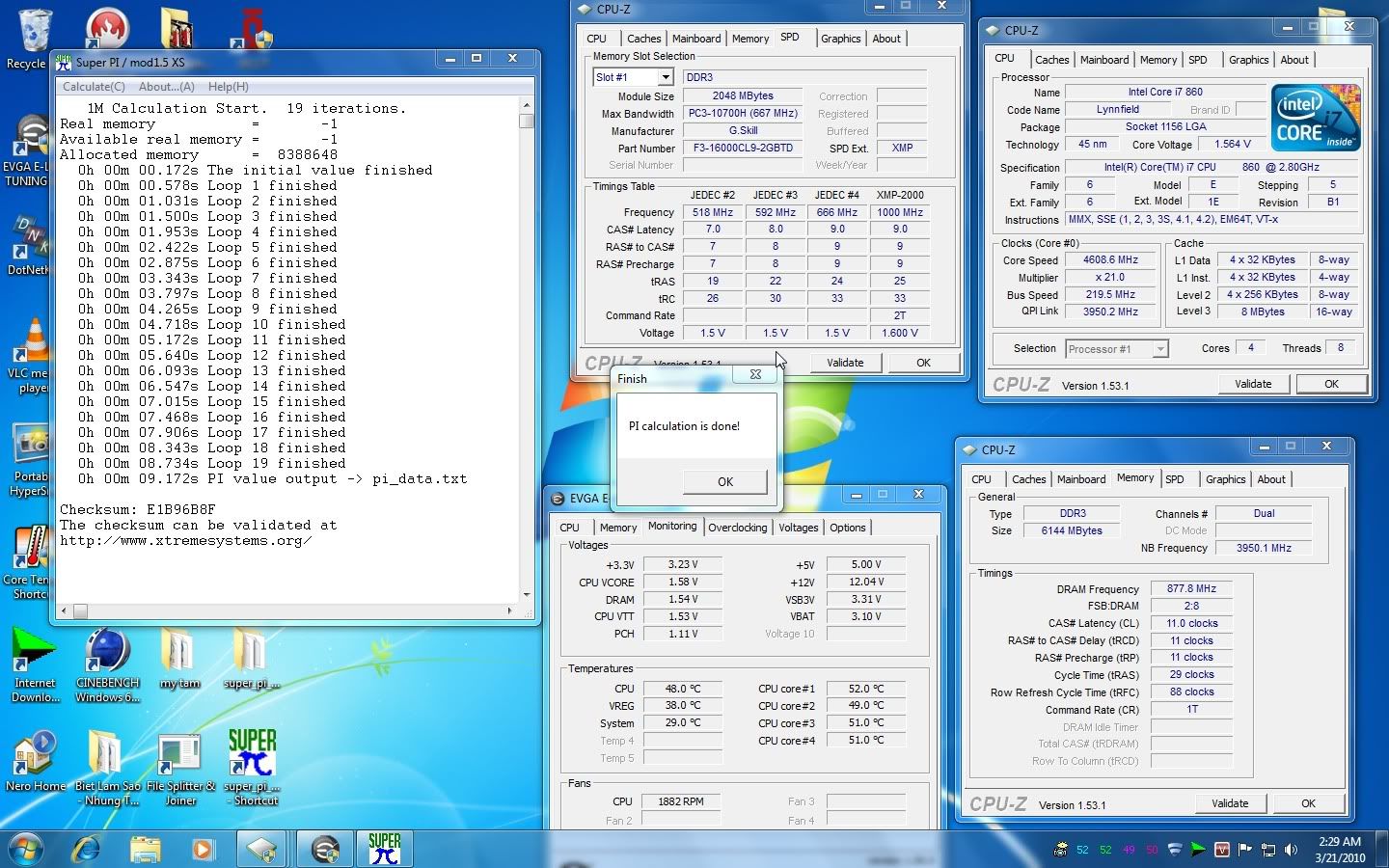
Task: Expand the Processor #1 selection dropdown
Action: pos(1160,349)
